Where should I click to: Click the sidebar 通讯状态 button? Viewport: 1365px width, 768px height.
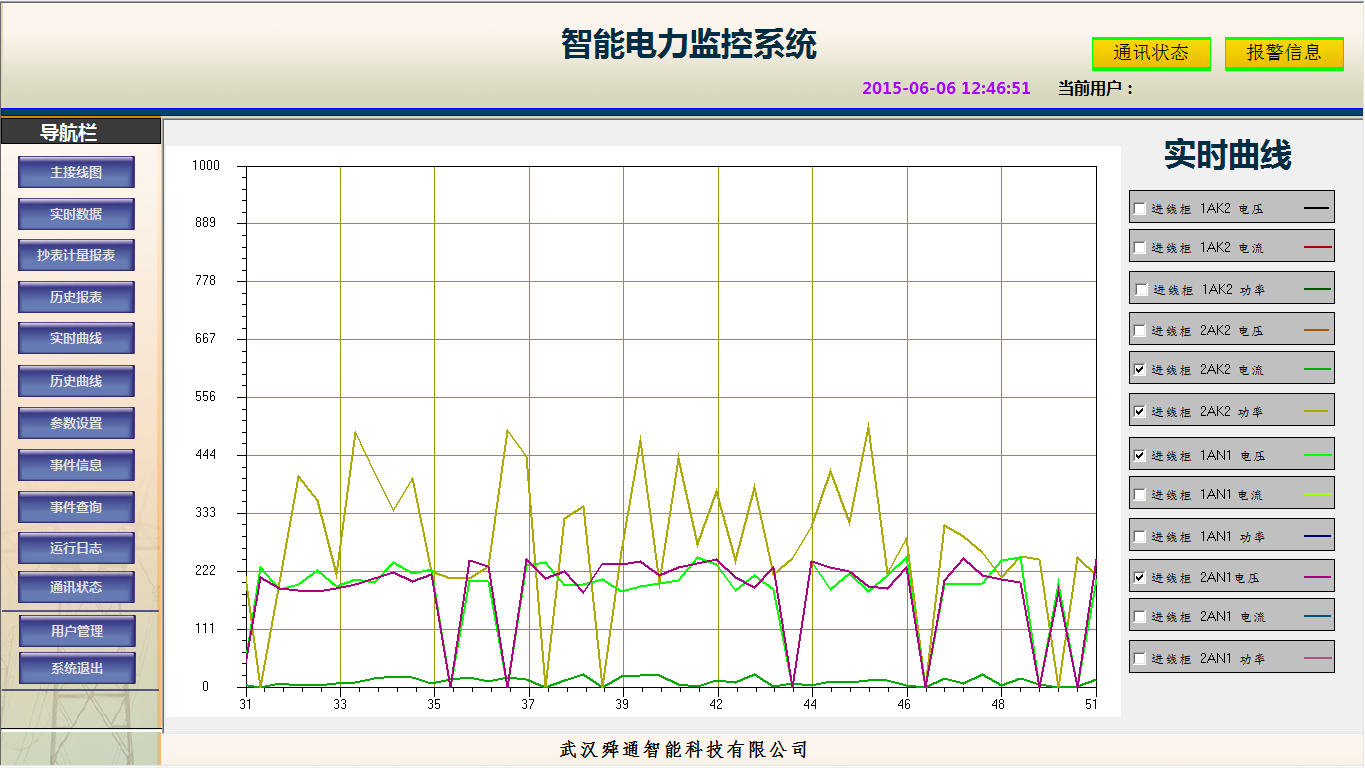(76, 587)
